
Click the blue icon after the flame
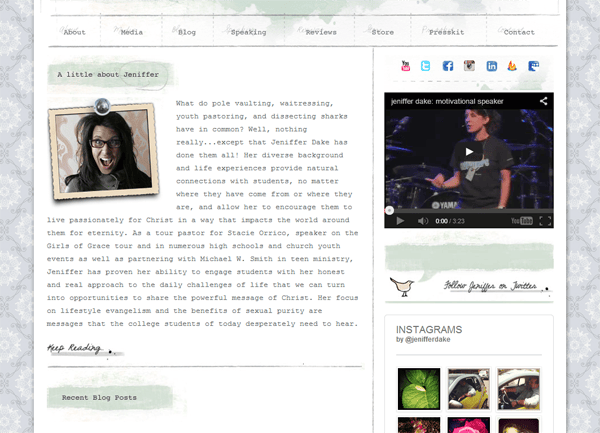pyautogui.click(x=534, y=66)
